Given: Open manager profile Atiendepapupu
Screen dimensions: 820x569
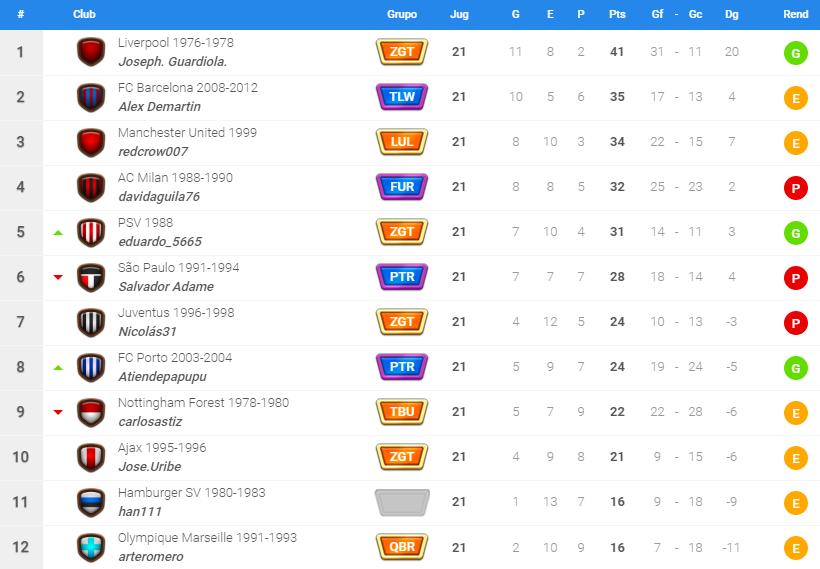Looking at the screenshot, I should [x=162, y=377].
